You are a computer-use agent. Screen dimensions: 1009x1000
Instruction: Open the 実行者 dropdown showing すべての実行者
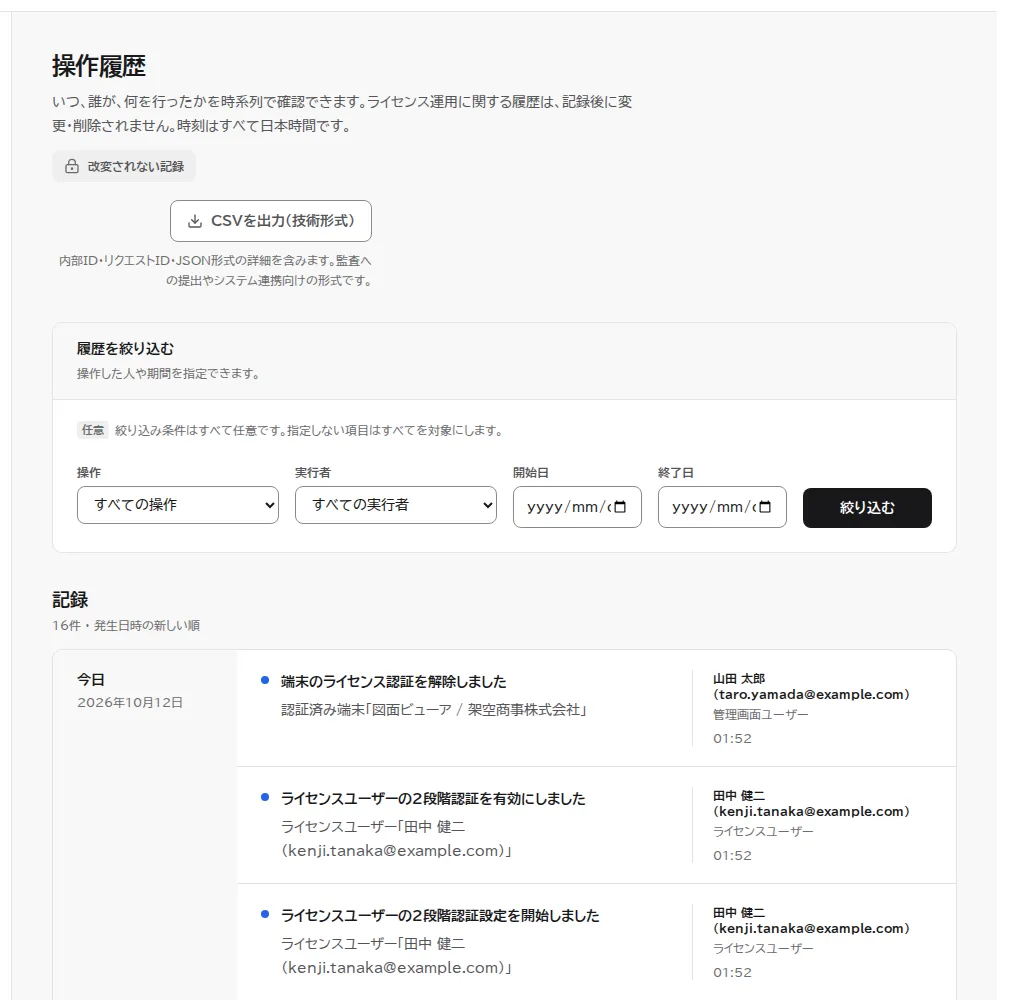[396, 505]
